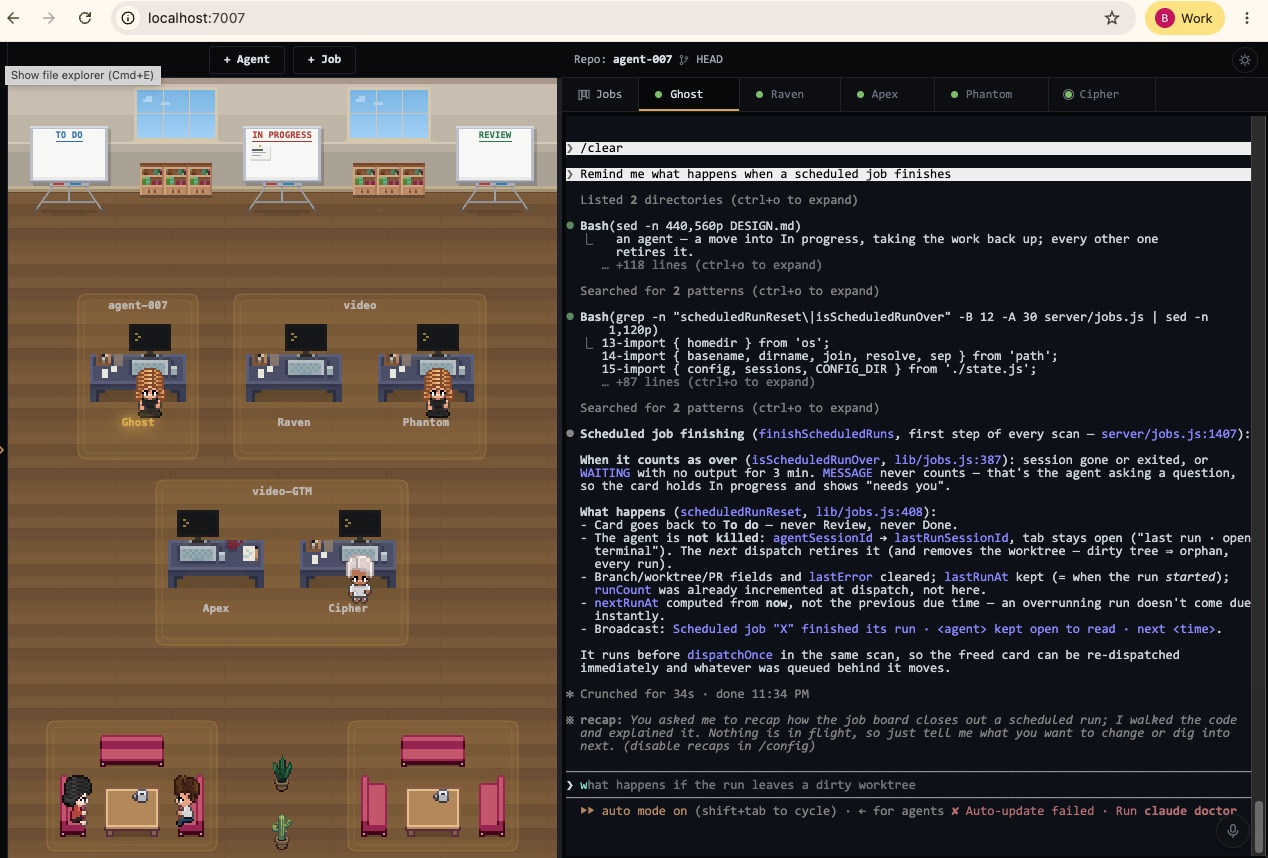Select the Cipher agent character
1268x858 pixels.
point(359,578)
